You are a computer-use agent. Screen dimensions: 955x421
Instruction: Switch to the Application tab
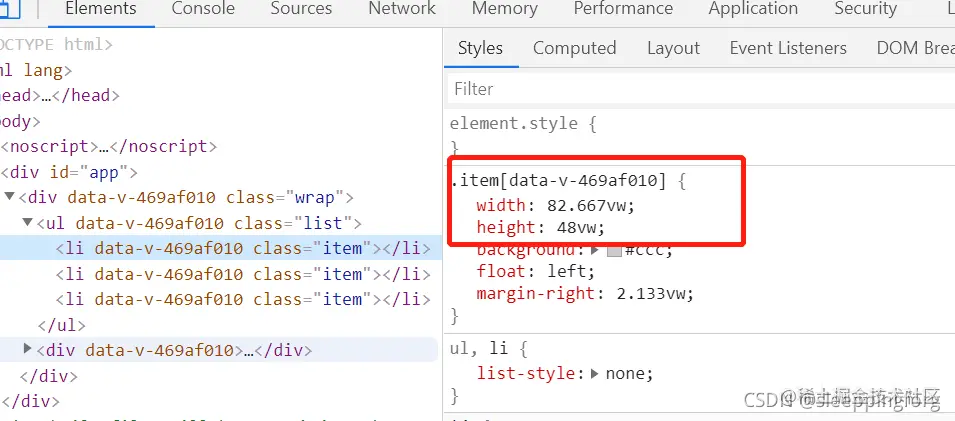point(753,9)
